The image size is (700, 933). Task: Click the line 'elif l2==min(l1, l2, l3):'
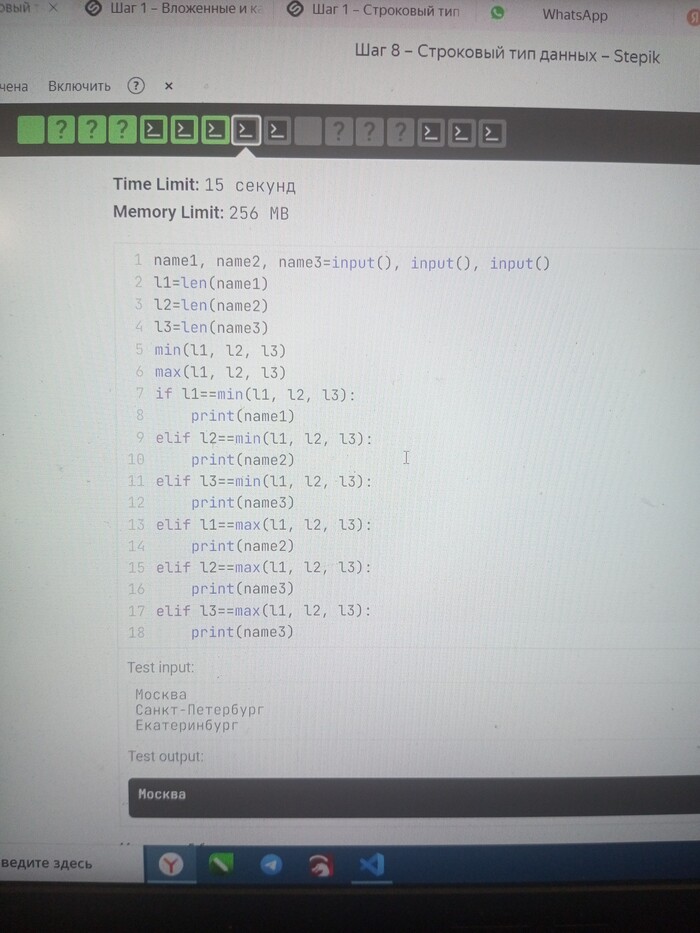click(x=264, y=439)
